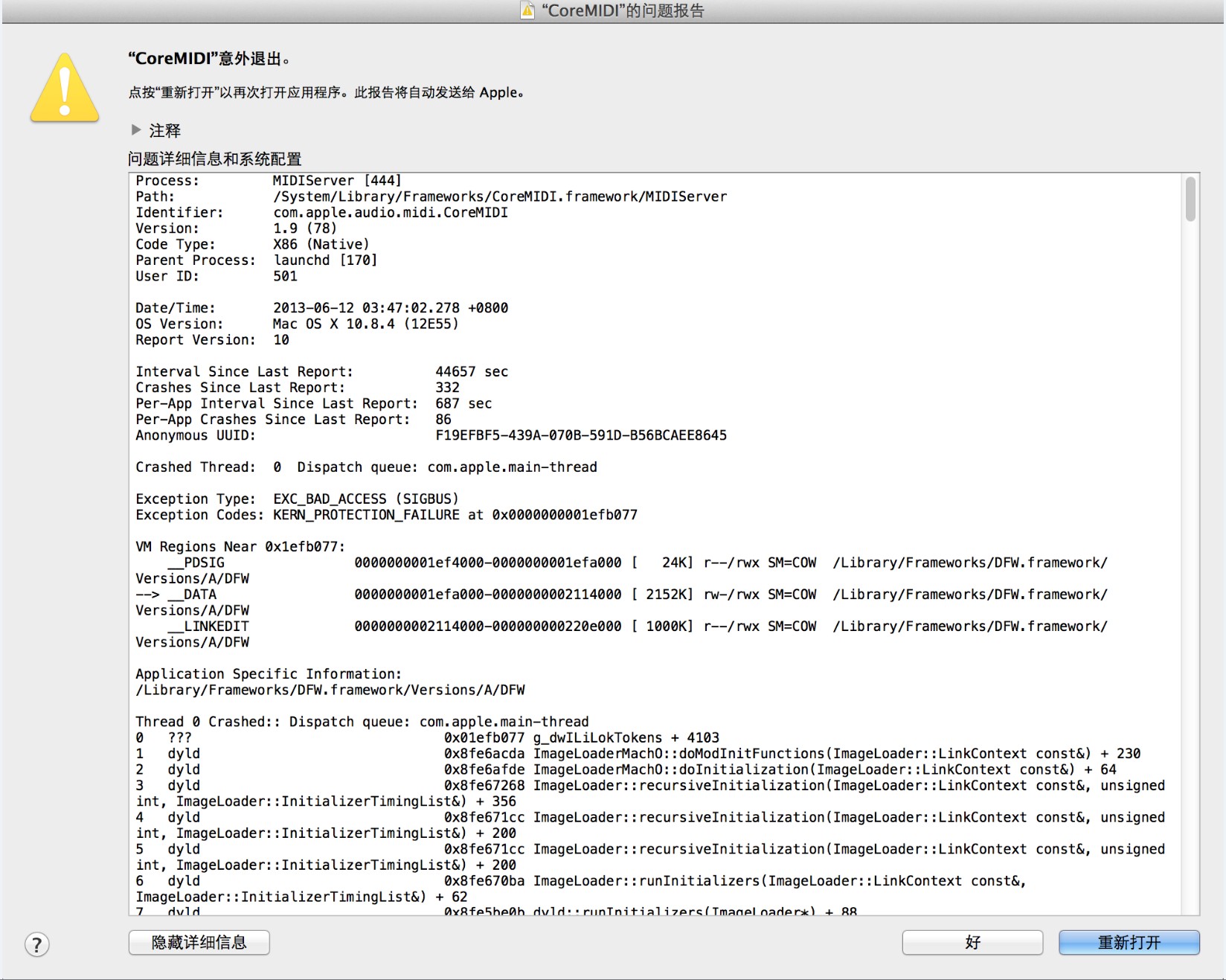Click the Exception Codes: field label
Screen dimensions: 1226x980
point(199,515)
